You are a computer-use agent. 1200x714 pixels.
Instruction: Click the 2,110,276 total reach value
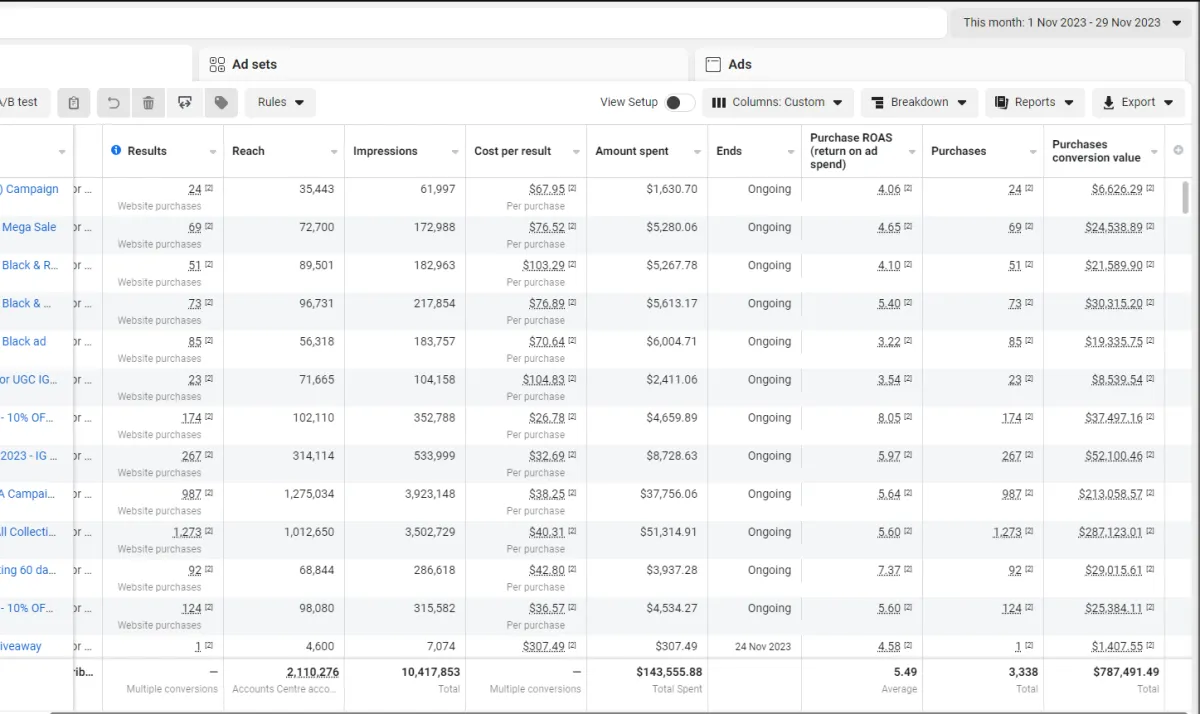click(312, 672)
